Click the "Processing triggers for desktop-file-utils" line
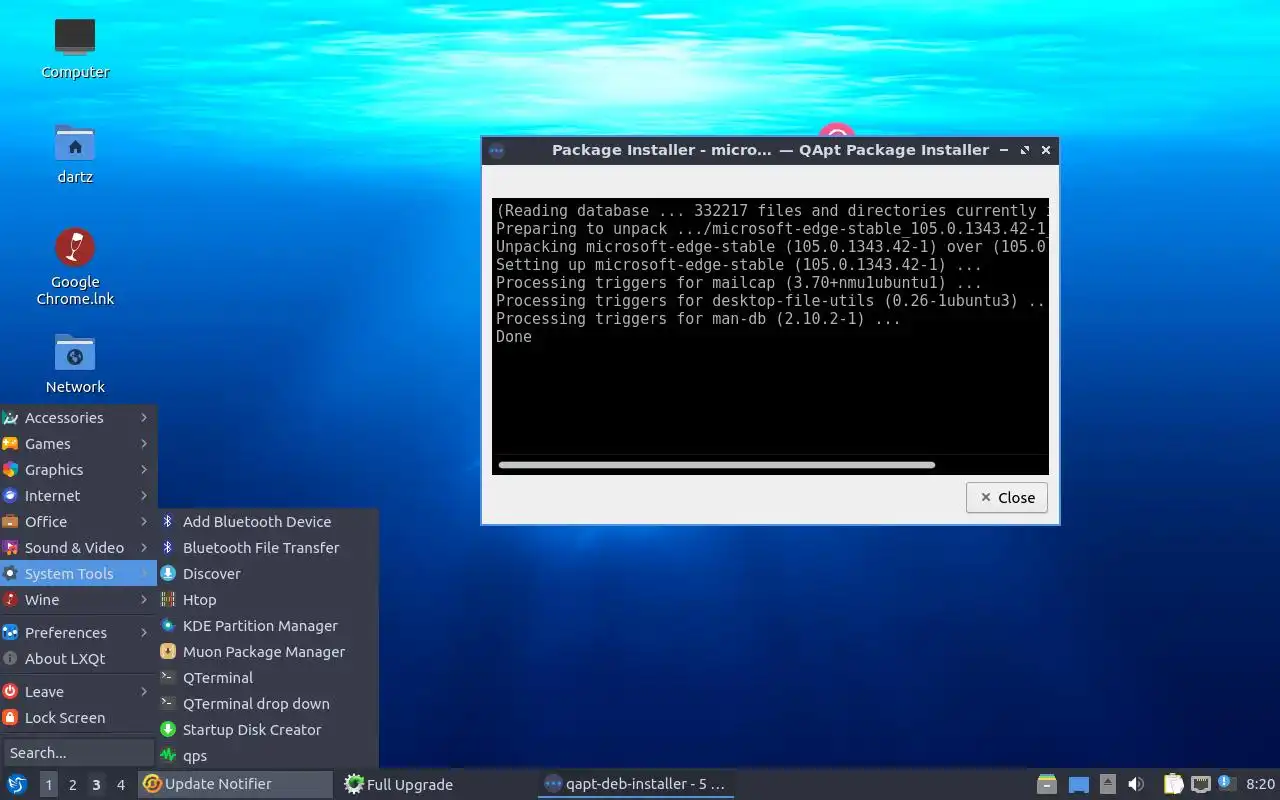Image resolution: width=1280 pixels, height=800 pixels. [x=771, y=301]
